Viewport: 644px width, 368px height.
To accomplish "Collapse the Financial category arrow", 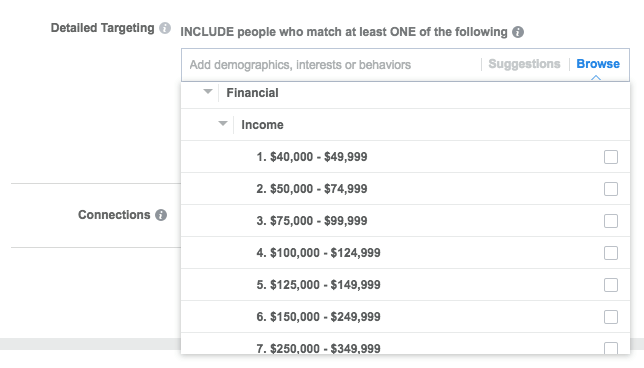I will (208, 92).
